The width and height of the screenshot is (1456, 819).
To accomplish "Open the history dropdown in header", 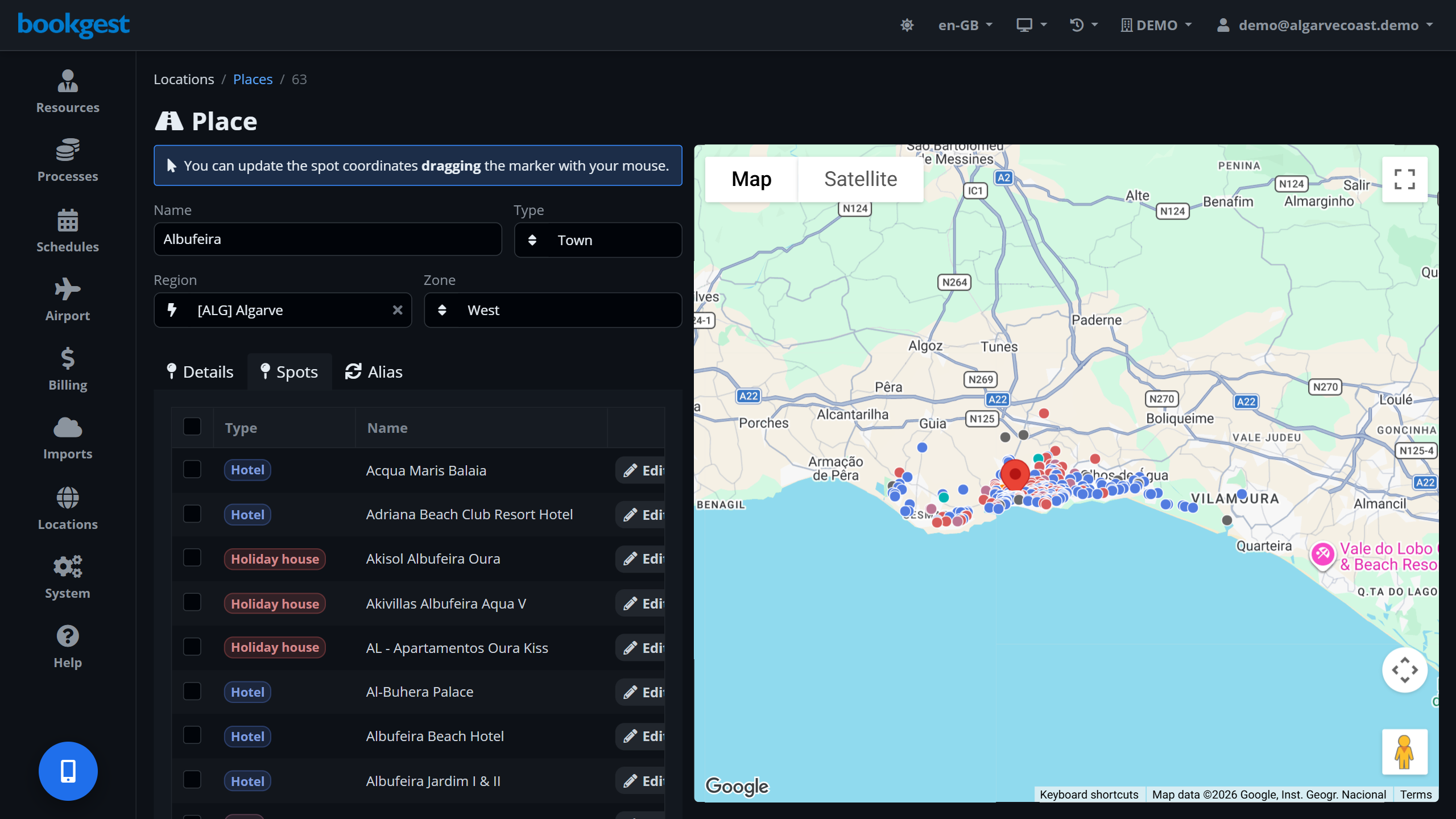I will 1083,25.
